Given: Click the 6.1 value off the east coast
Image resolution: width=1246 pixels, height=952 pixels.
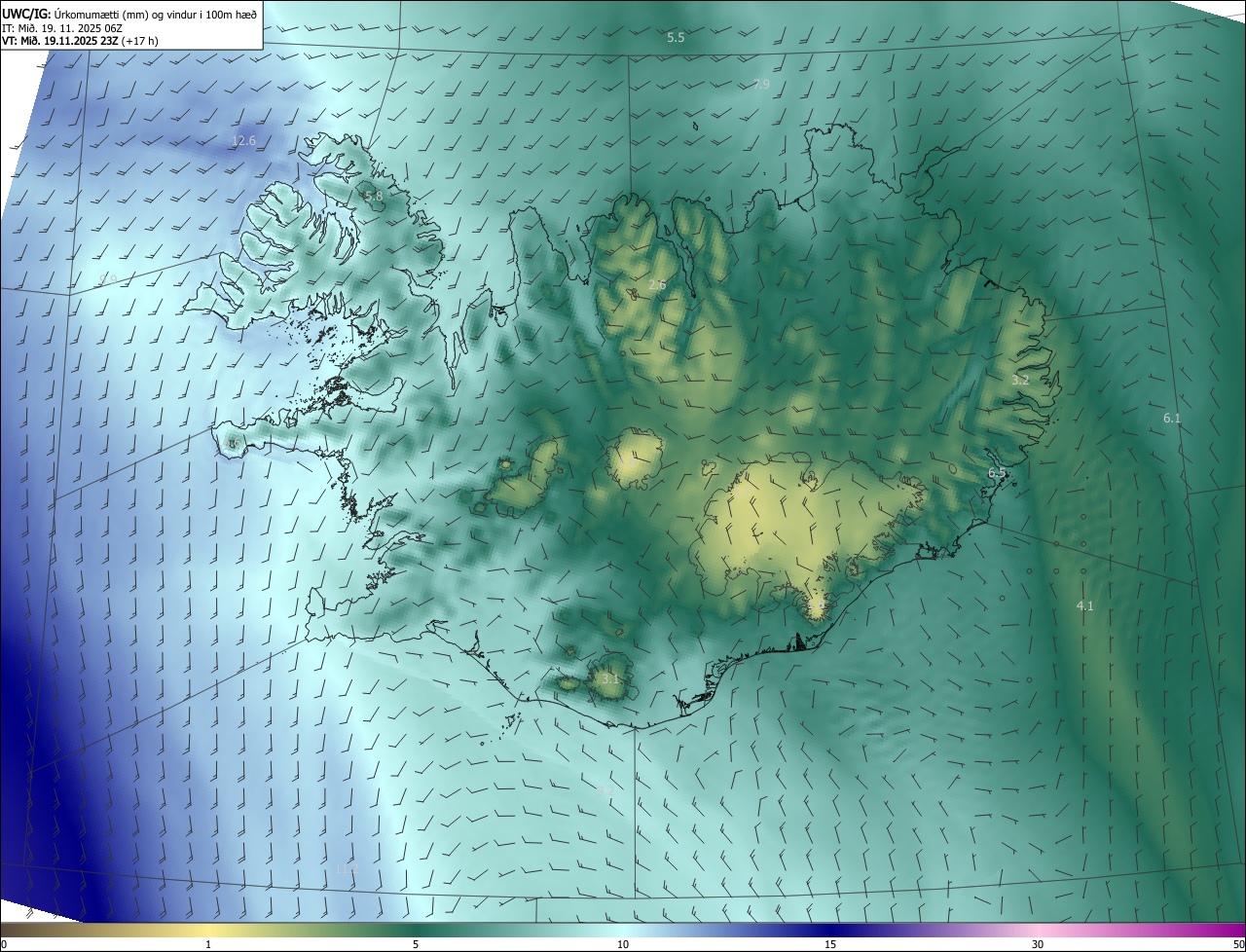Looking at the screenshot, I should coord(1172,419).
